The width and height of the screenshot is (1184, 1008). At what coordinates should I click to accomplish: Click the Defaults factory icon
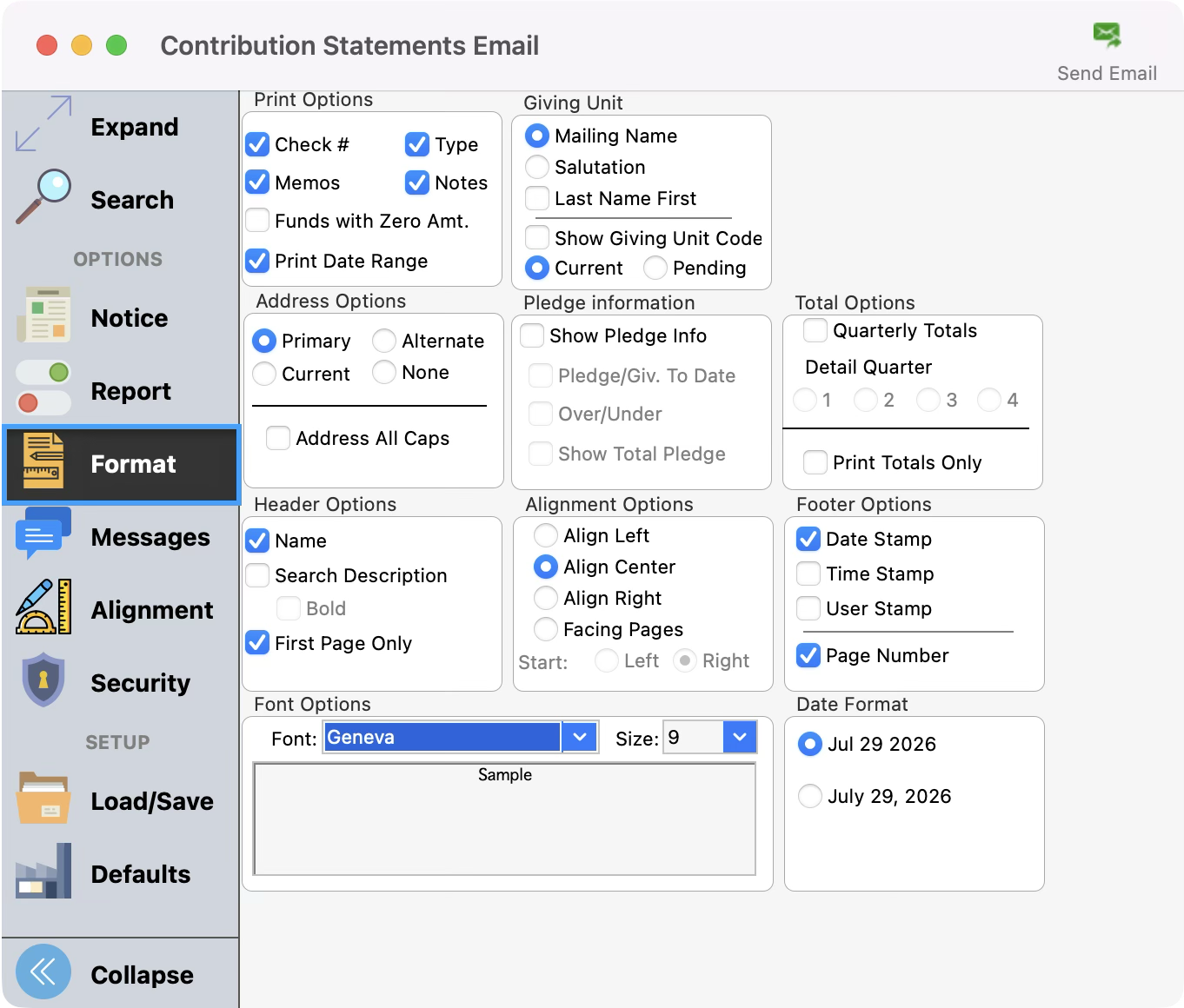click(x=43, y=871)
